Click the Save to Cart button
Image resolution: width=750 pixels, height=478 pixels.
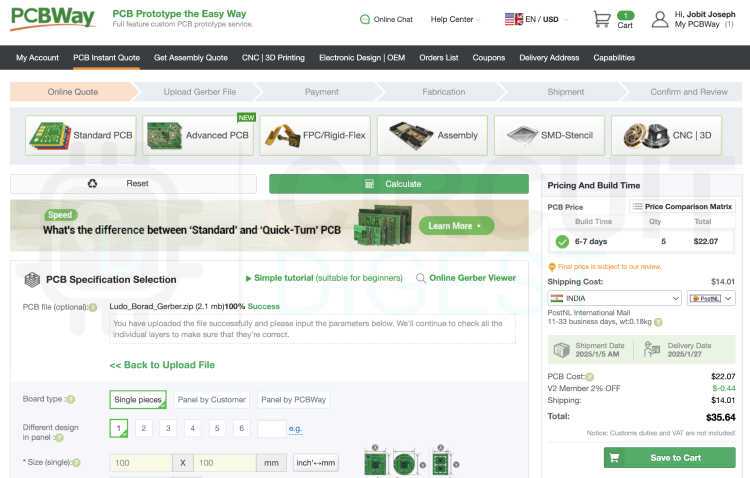(670, 458)
